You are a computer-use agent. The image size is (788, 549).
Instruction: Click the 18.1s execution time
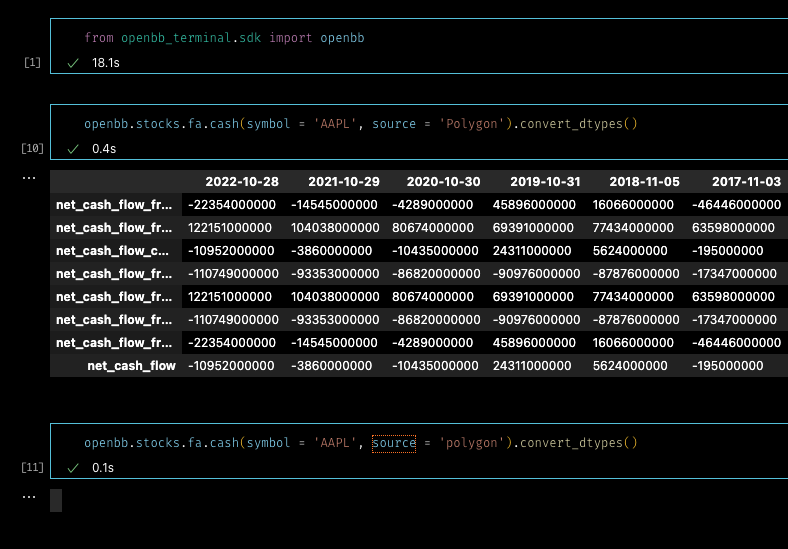coord(106,63)
